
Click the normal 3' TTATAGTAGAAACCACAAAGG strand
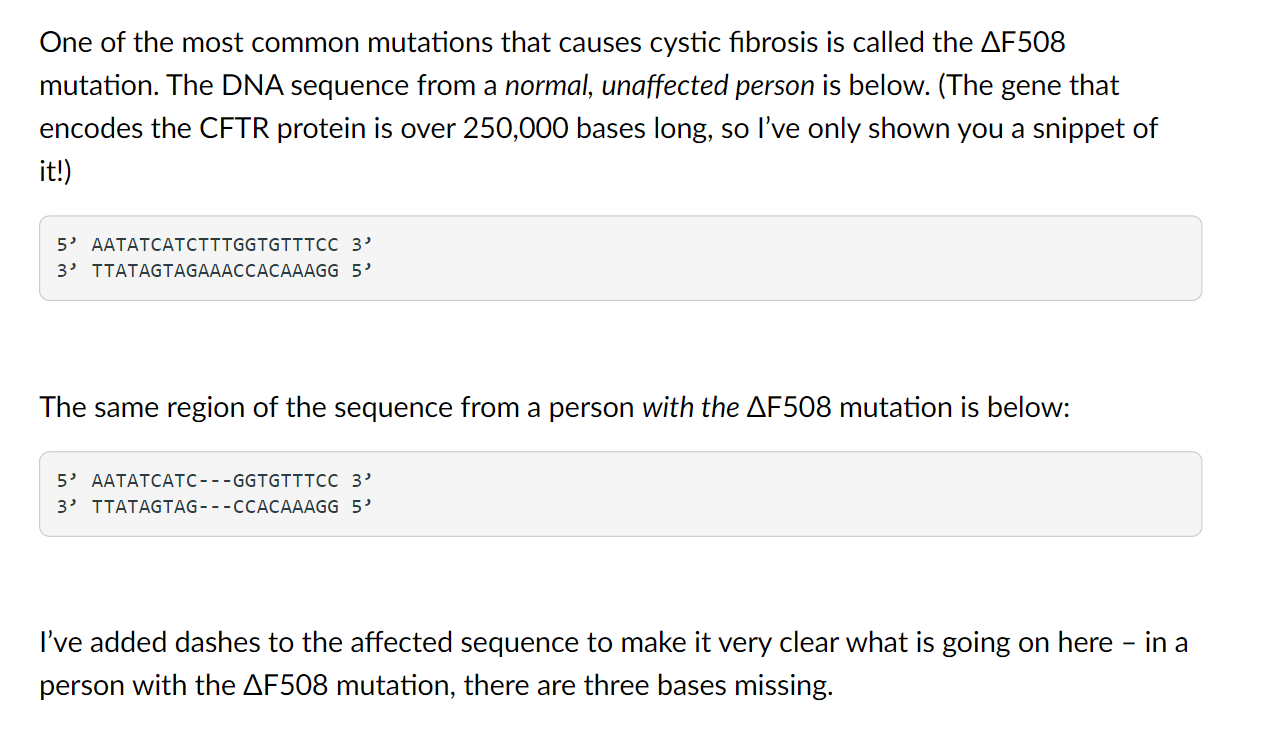click(x=215, y=271)
